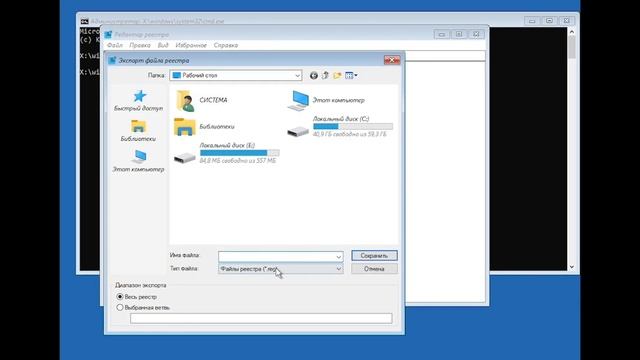The width and height of the screenshot is (640, 360).
Task: Expand the Имя файла dropdown arrow
Action: click(x=338, y=256)
